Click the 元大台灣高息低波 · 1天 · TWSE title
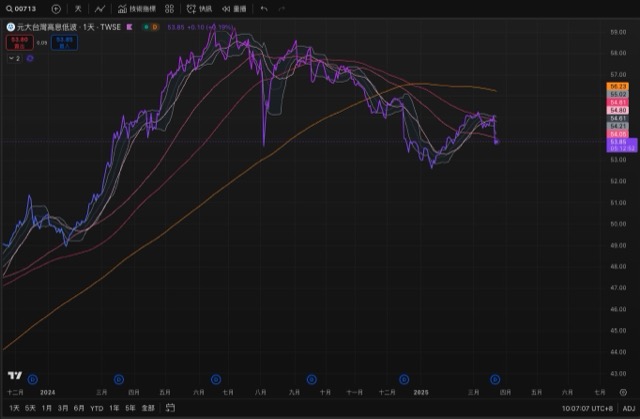This screenshot has height=419, width=640. [x=69, y=27]
